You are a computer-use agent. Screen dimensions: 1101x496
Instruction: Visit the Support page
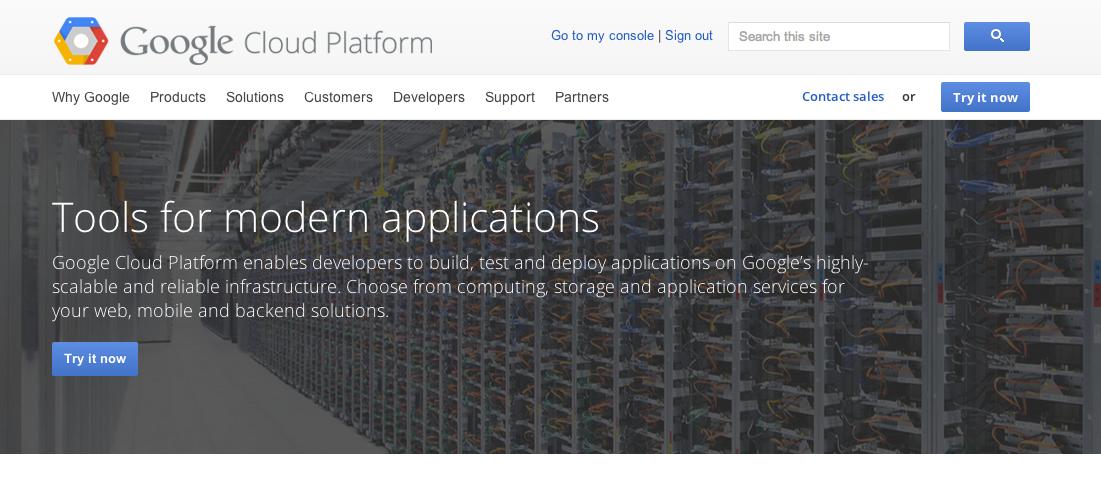510,98
